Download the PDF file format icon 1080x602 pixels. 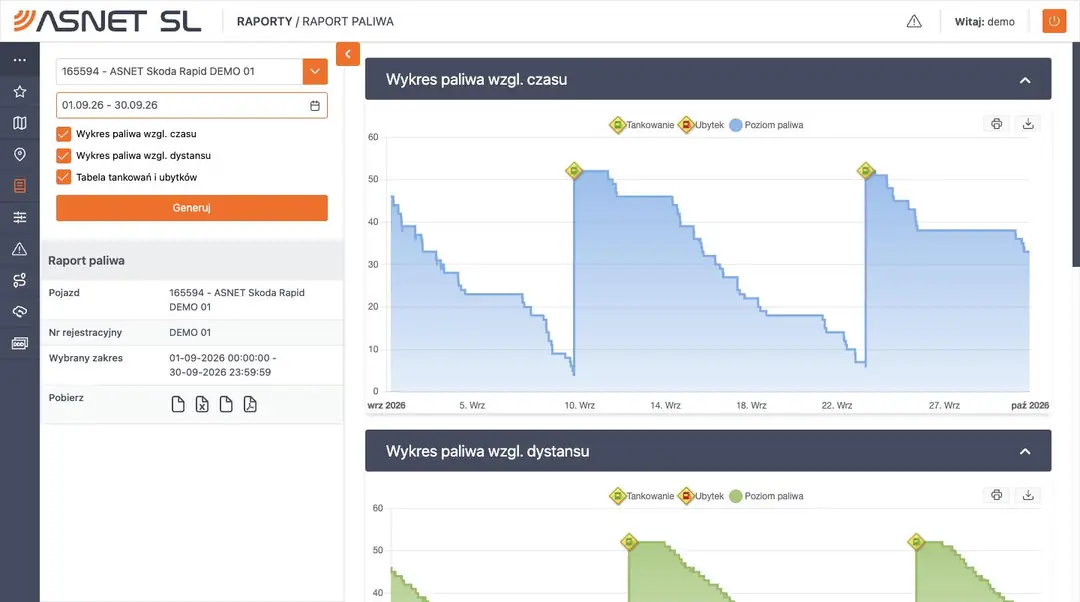pyautogui.click(x=250, y=404)
